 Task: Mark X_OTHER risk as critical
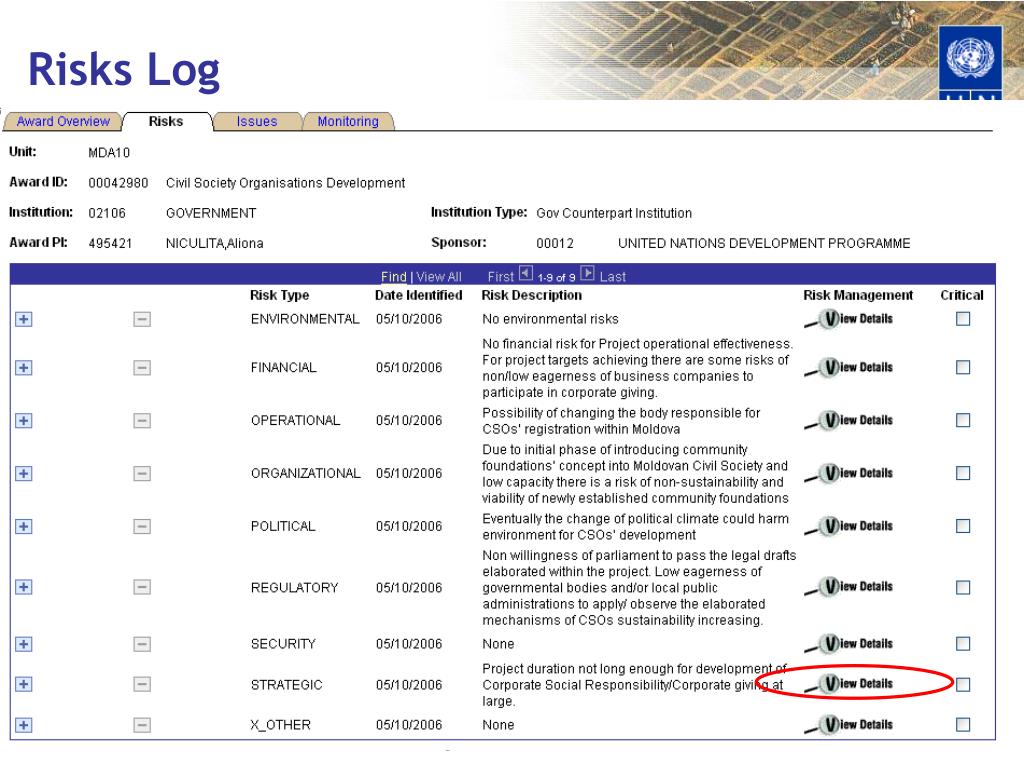pyautogui.click(x=963, y=725)
